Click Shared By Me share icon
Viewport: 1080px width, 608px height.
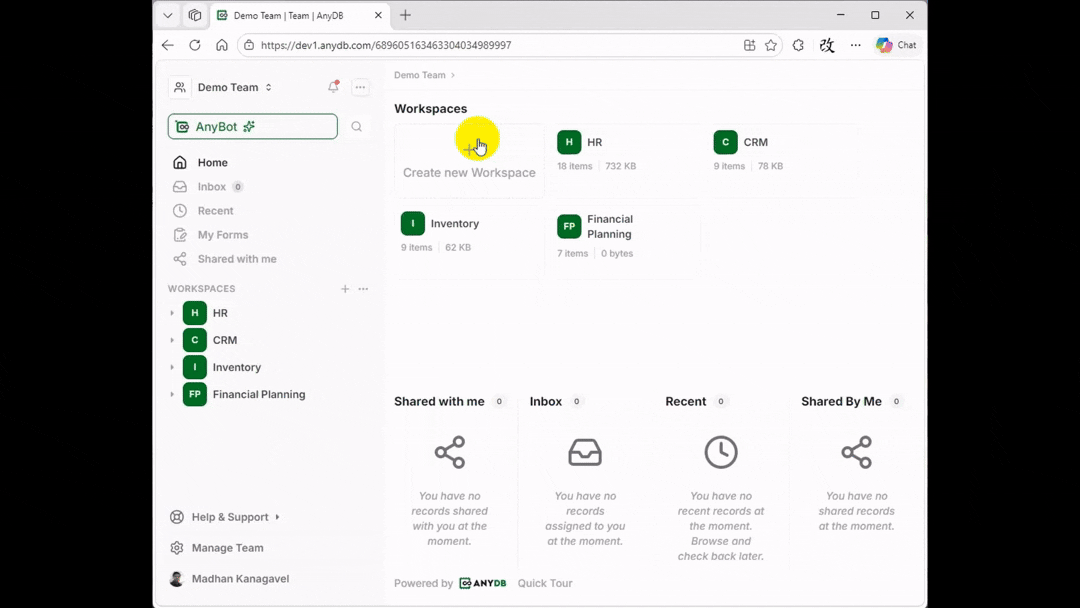click(x=856, y=452)
